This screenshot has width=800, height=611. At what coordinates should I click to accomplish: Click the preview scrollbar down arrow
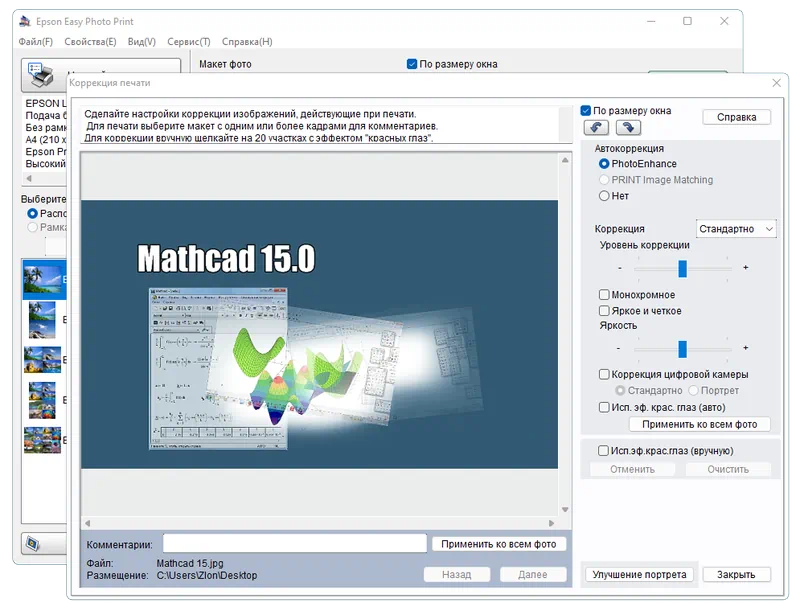(x=565, y=510)
